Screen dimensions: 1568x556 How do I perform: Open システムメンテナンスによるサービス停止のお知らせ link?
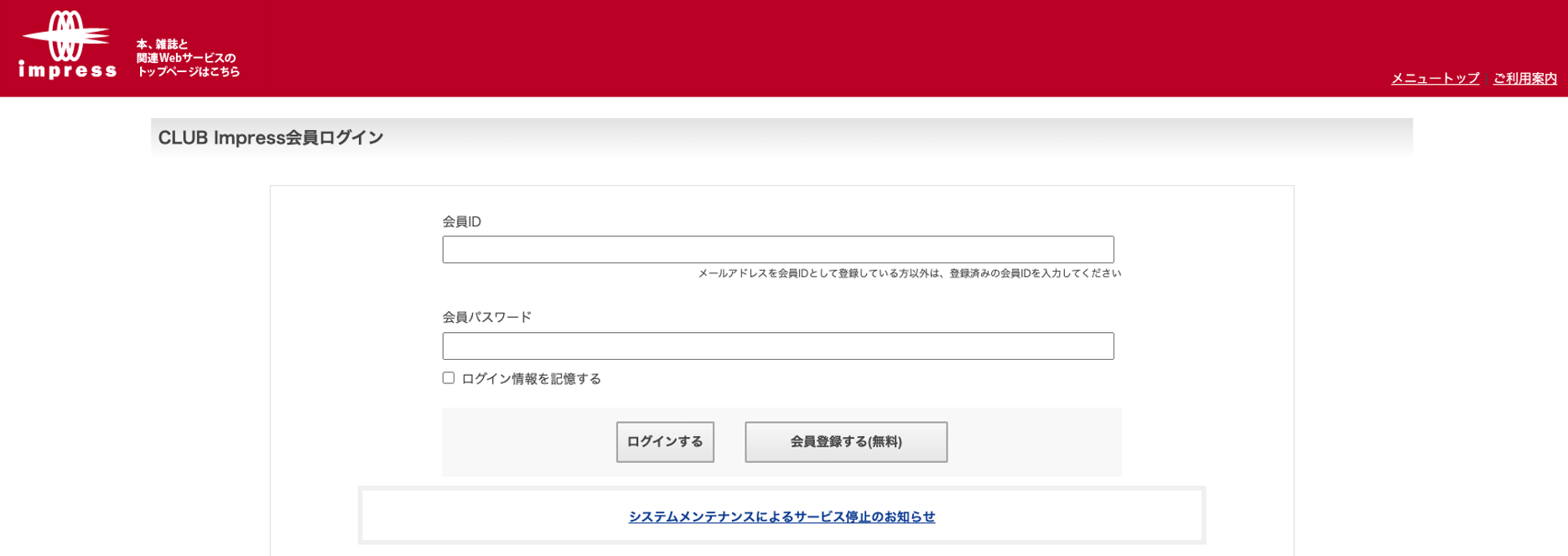pyautogui.click(x=781, y=517)
